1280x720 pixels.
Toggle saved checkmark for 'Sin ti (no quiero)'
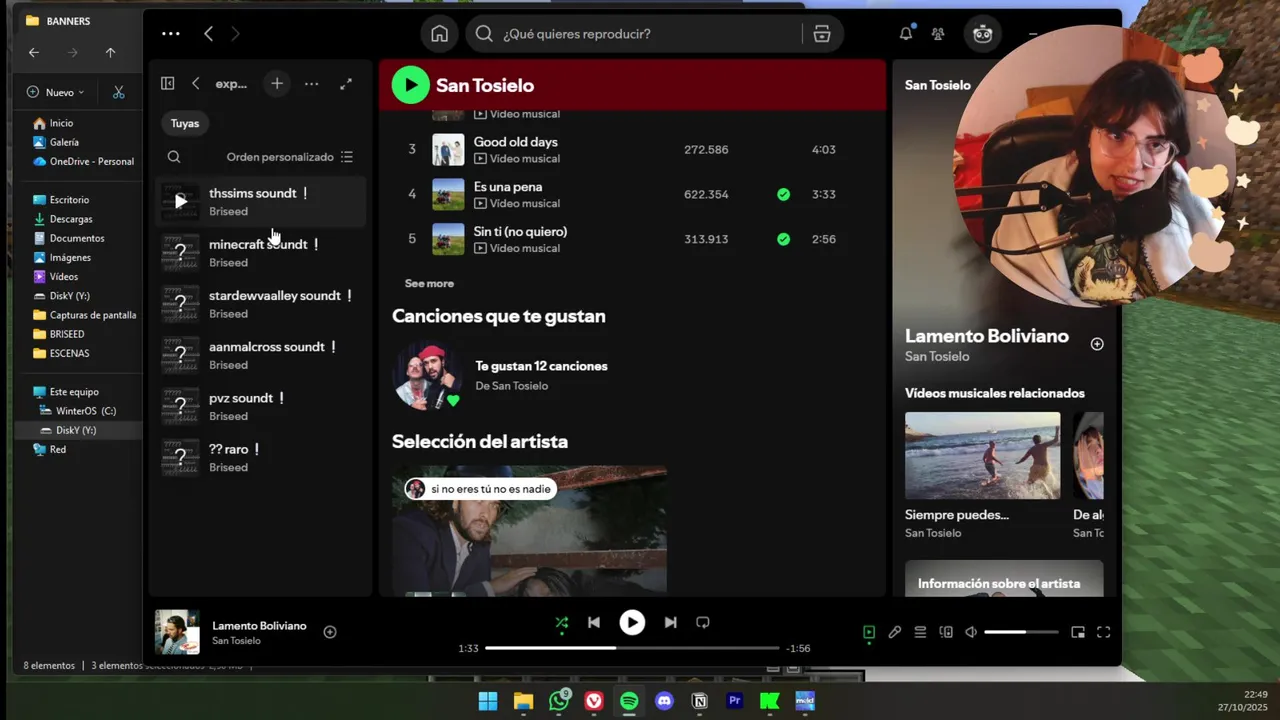(783, 239)
